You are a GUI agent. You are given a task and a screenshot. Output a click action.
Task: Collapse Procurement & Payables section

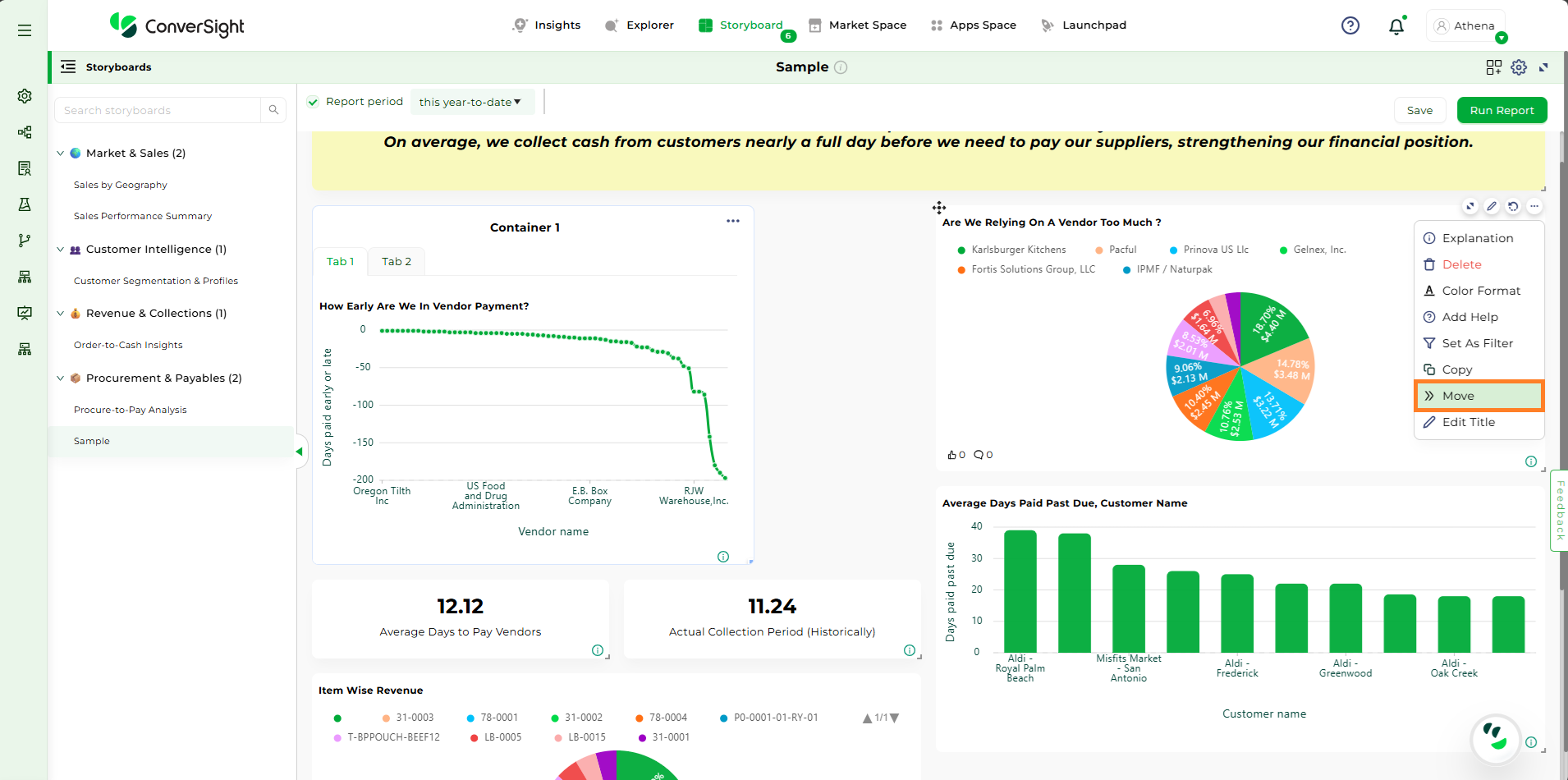point(60,379)
